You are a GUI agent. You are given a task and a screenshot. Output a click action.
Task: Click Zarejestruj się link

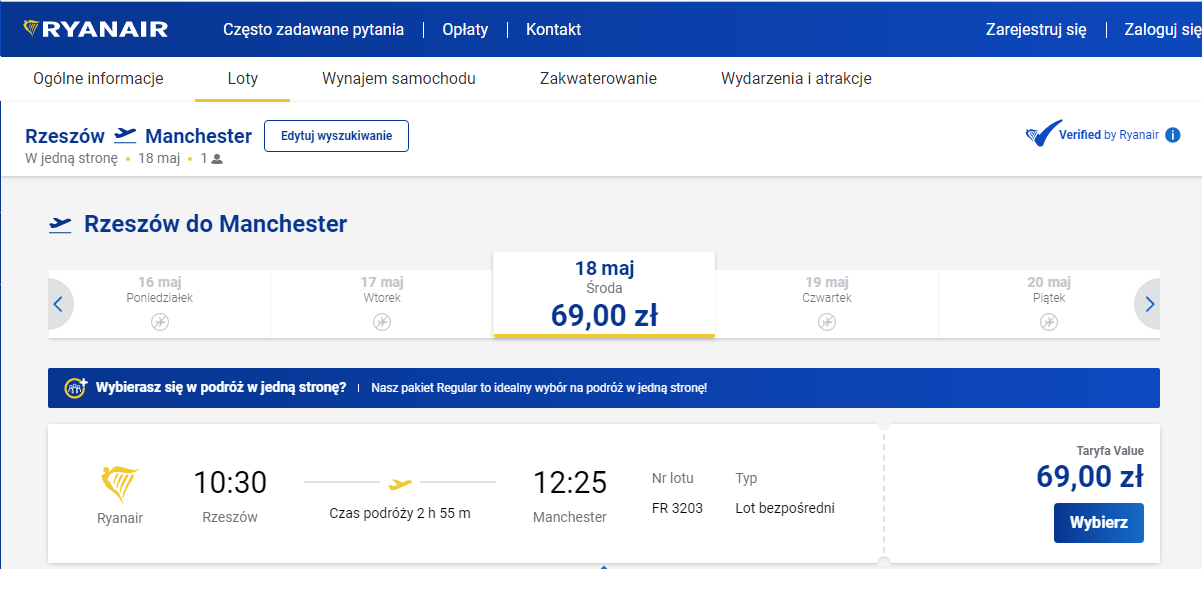[x=1036, y=30]
